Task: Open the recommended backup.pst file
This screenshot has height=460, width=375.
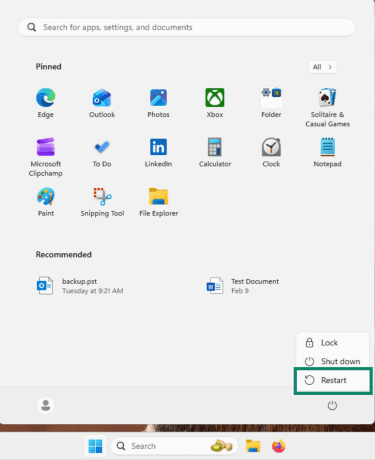Action: click(80, 286)
